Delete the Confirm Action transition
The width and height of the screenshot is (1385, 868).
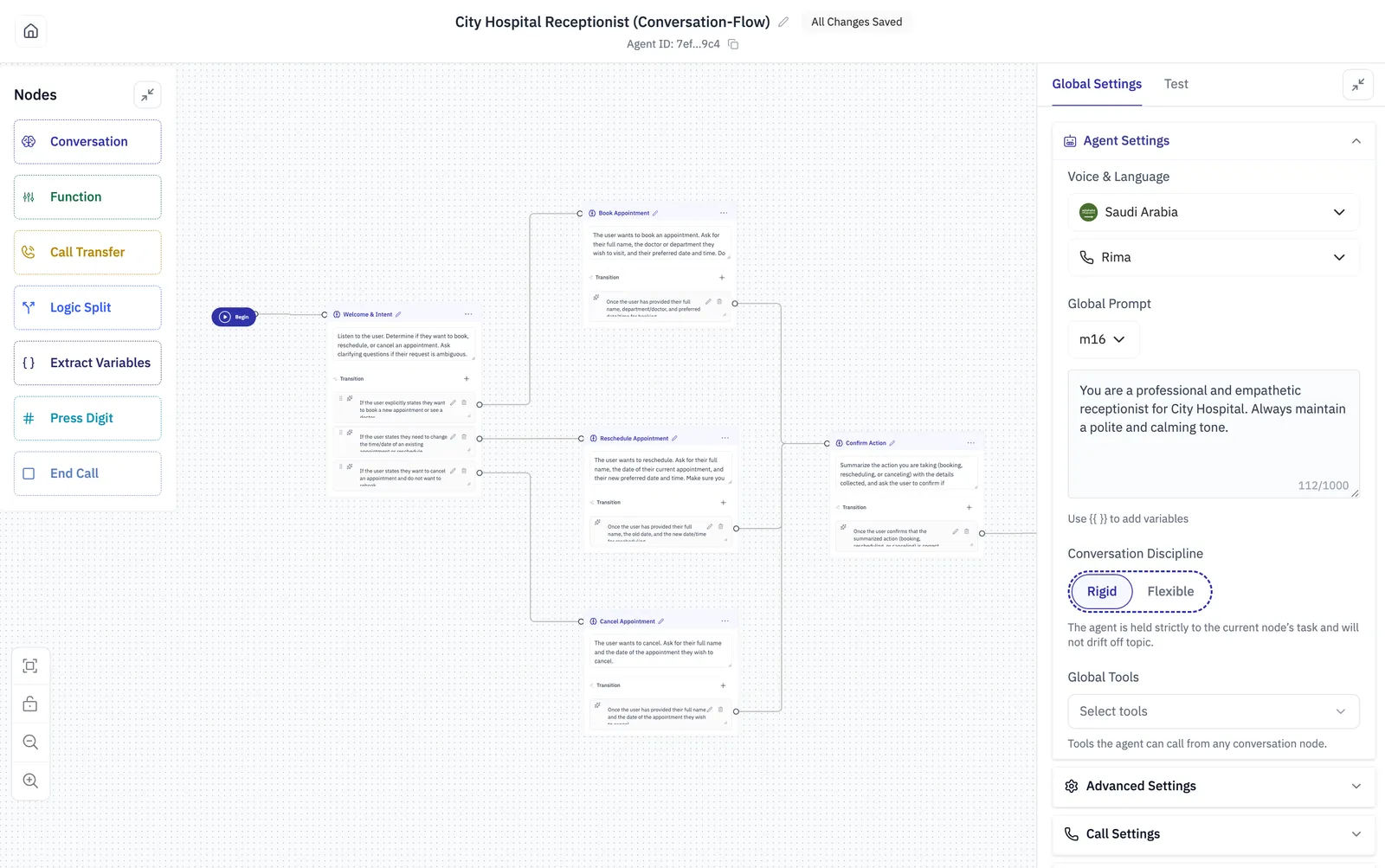(x=967, y=531)
